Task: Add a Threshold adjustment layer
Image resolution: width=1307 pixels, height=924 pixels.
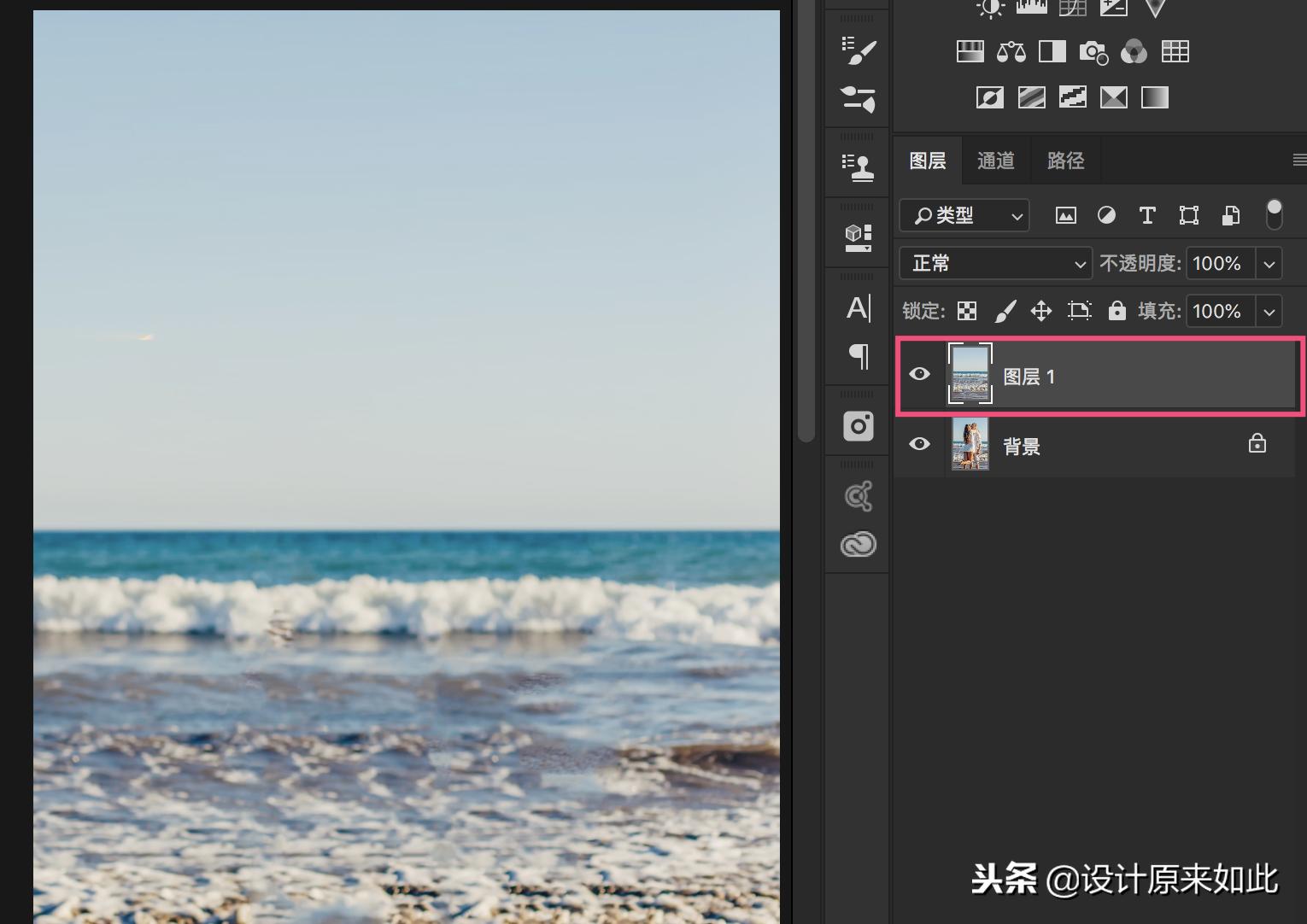Action: pos(1073,97)
